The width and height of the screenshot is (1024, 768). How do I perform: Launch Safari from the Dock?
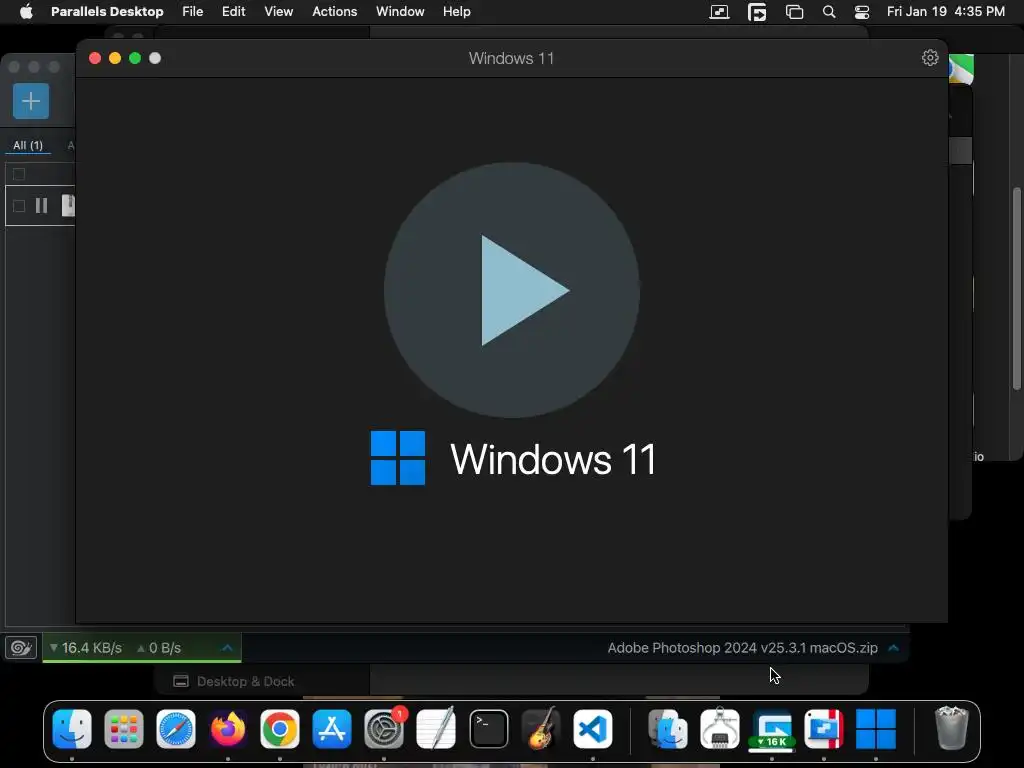[176, 729]
